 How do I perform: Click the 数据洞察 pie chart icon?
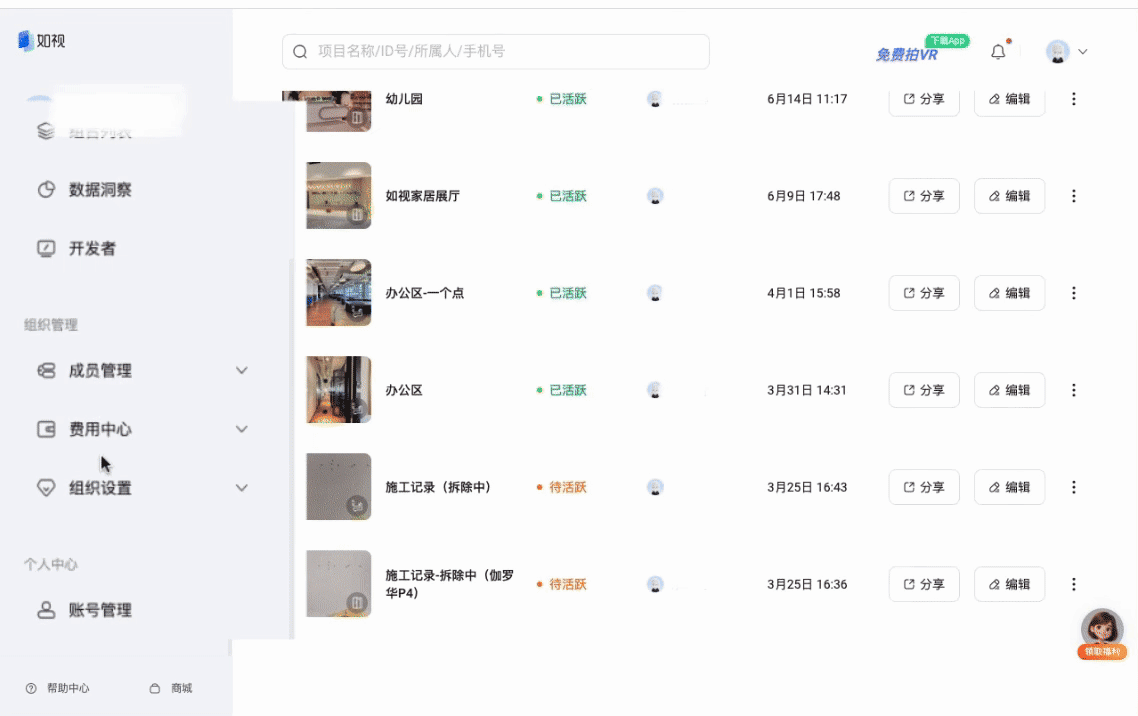[46, 190]
